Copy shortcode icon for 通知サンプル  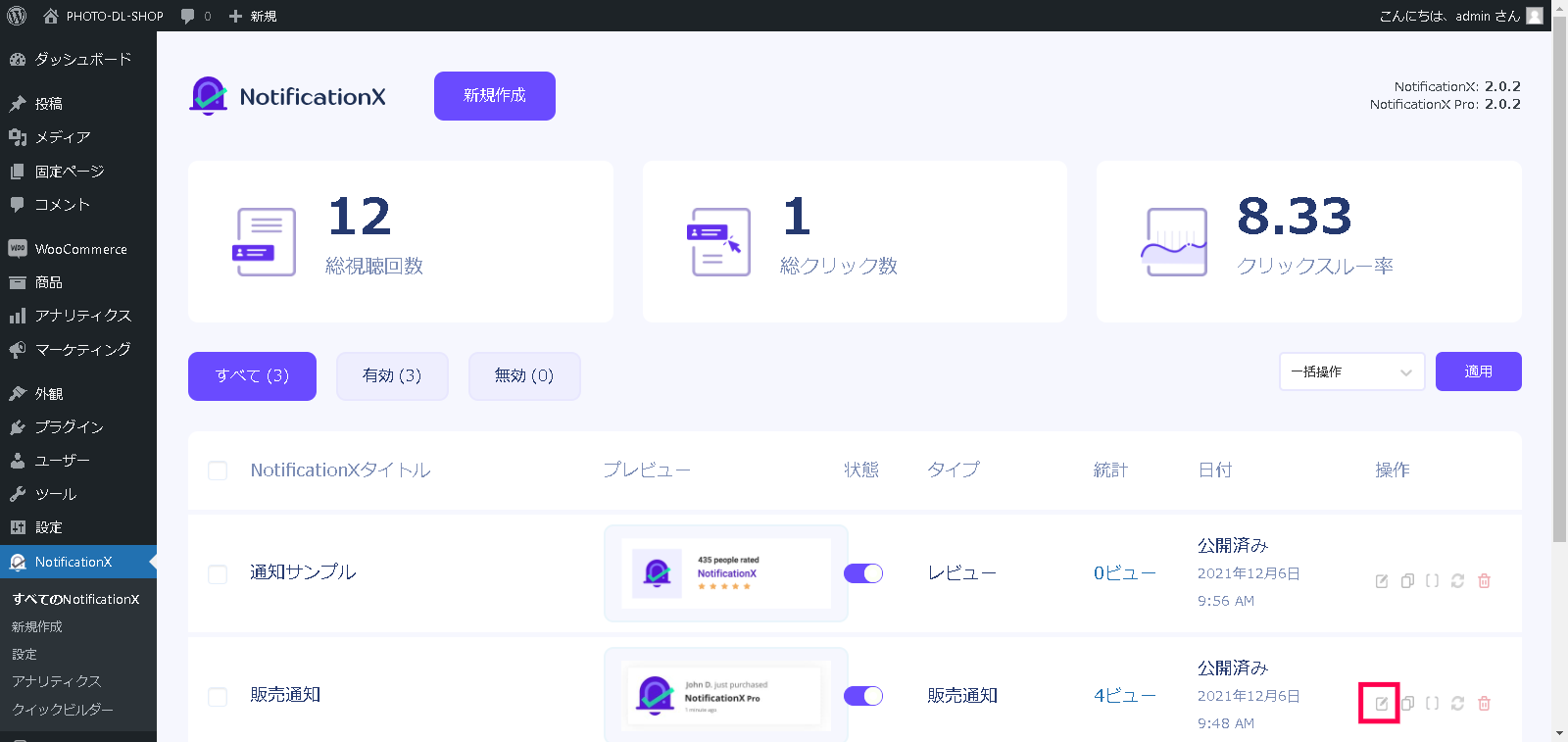click(x=1432, y=581)
